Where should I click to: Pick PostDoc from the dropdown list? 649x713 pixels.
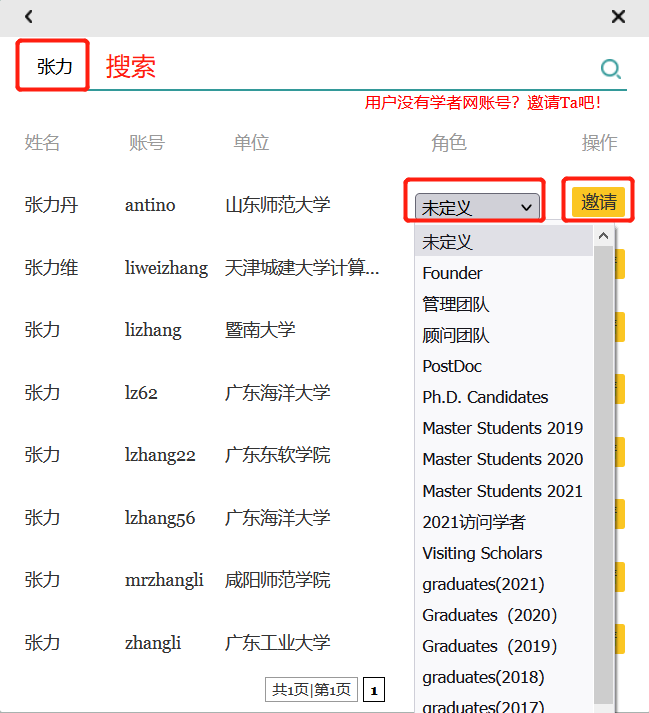pyautogui.click(x=452, y=366)
